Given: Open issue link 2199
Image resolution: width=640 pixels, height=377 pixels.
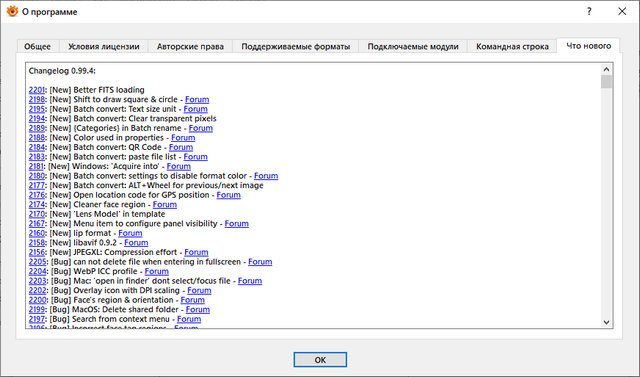Looking at the screenshot, I should click(x=37, y=309).
